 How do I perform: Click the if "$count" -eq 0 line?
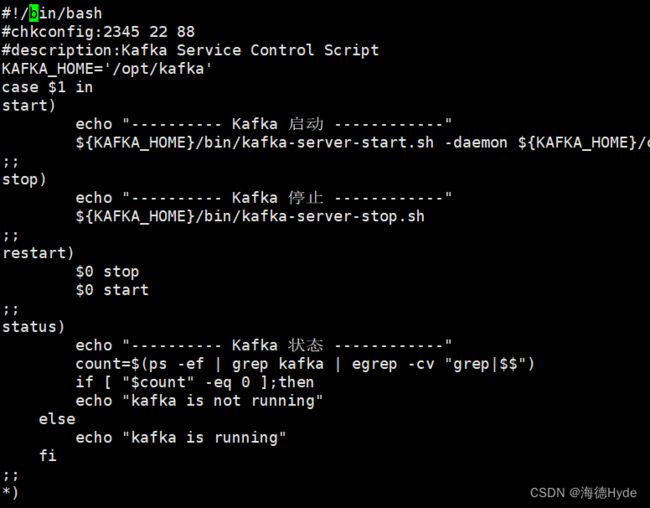(195, 382)
